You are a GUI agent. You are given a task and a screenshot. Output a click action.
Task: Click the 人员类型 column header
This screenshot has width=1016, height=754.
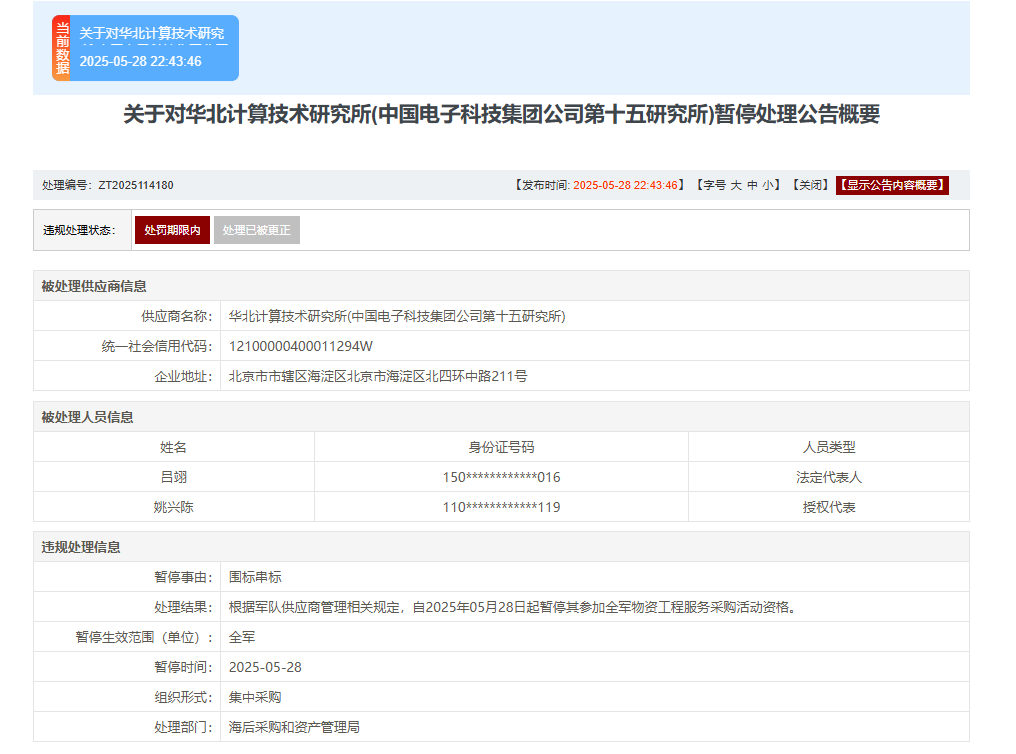(x=829, y=447)
